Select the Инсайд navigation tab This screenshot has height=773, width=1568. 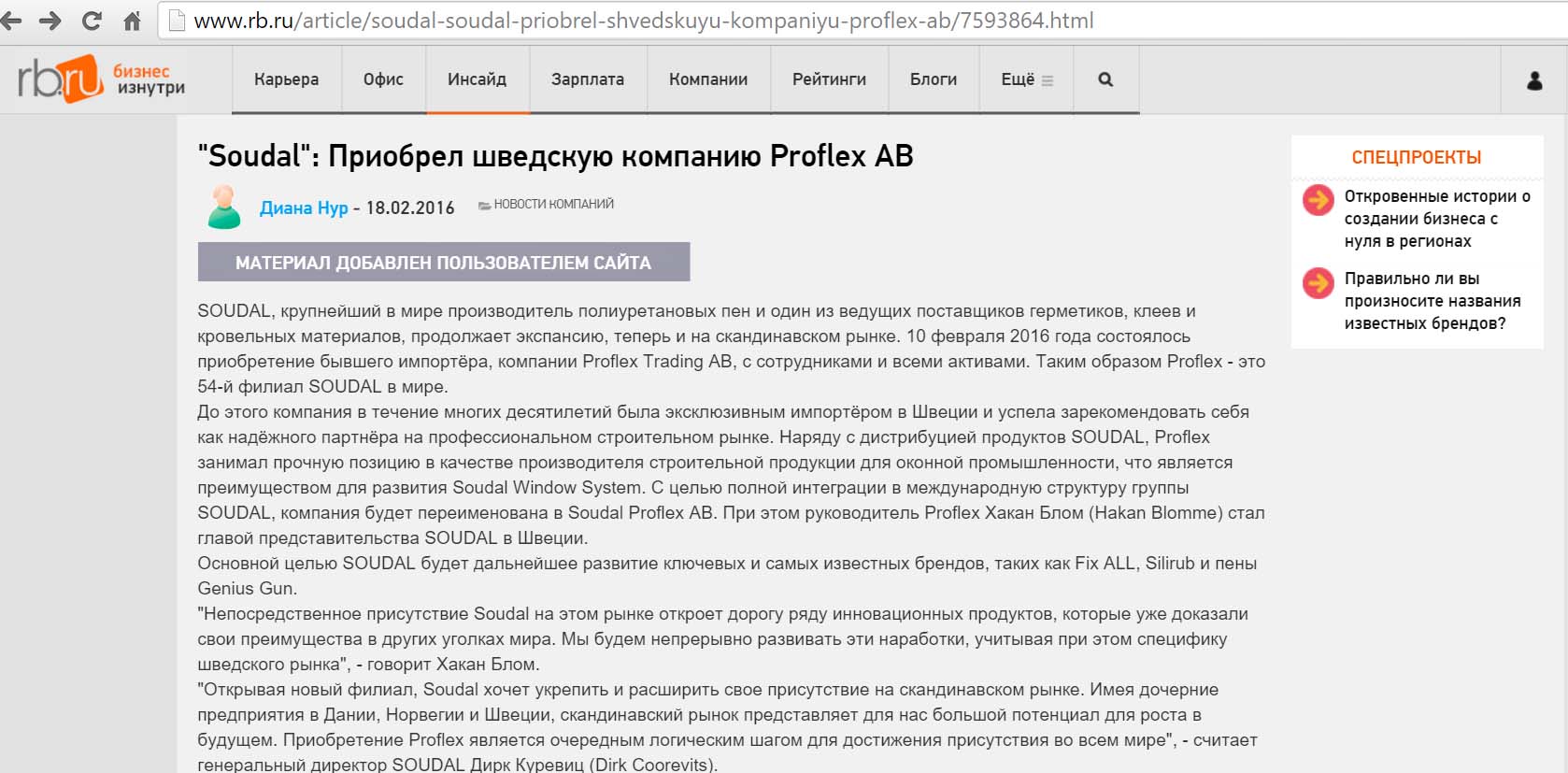tap(477, 79)
